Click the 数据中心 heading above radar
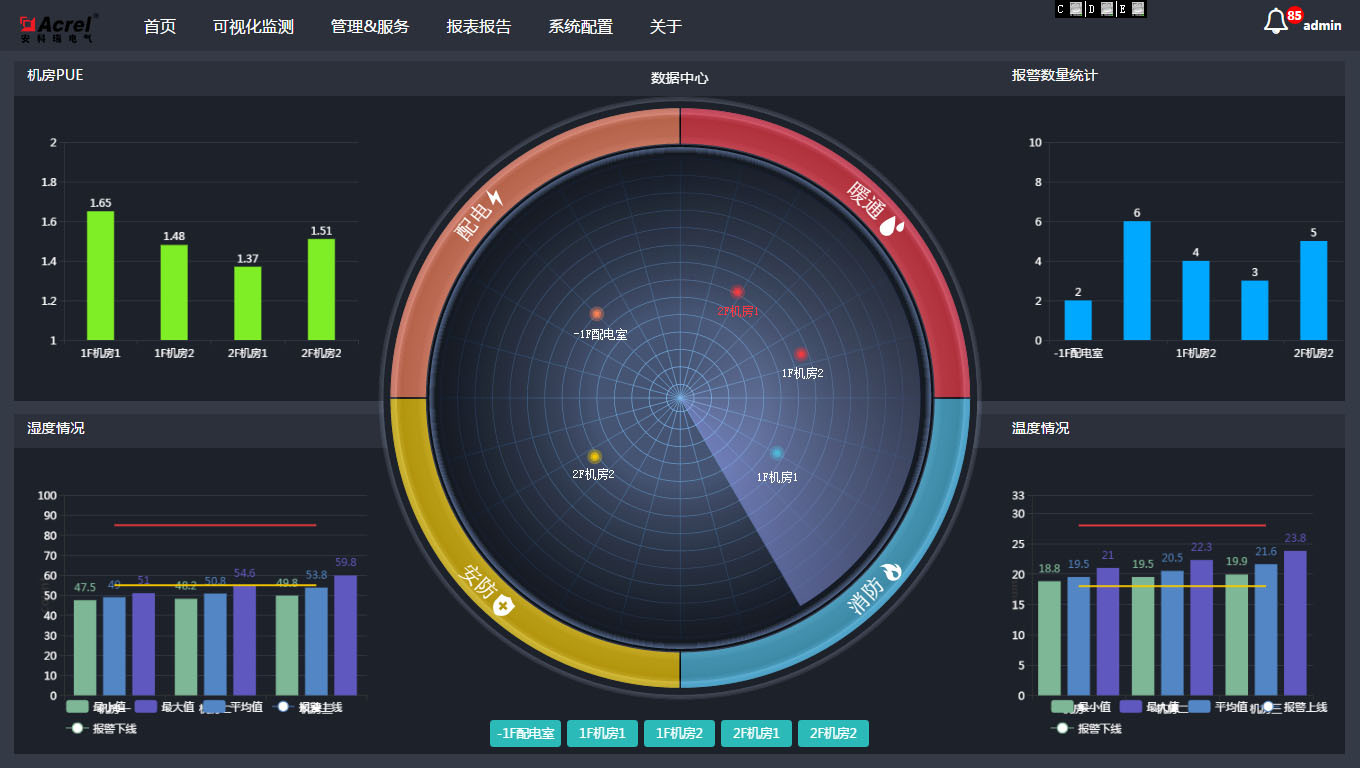This screenshot has height=768, width=1360. [x=680, y=78]
